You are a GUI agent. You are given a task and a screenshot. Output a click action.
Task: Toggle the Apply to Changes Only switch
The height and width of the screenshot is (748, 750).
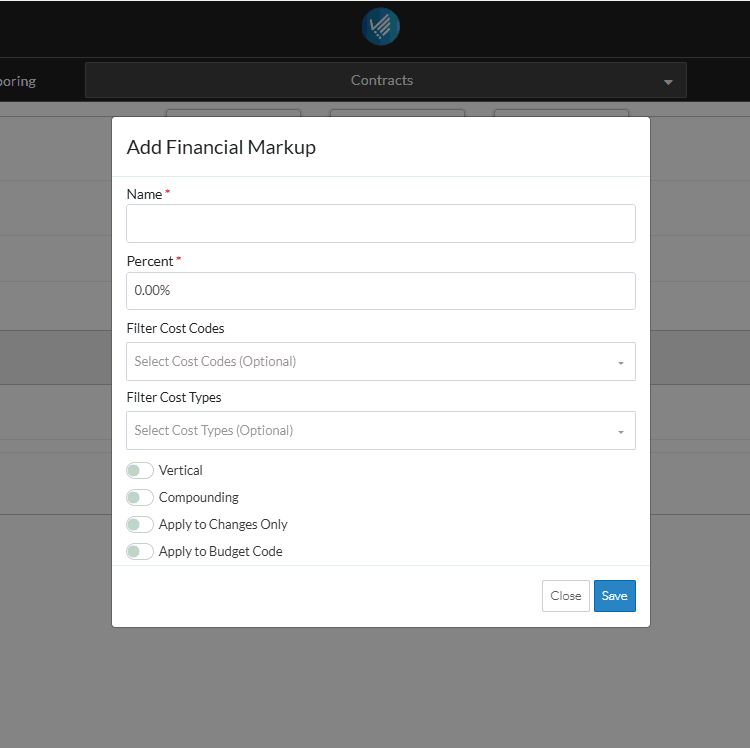point(140,524)
